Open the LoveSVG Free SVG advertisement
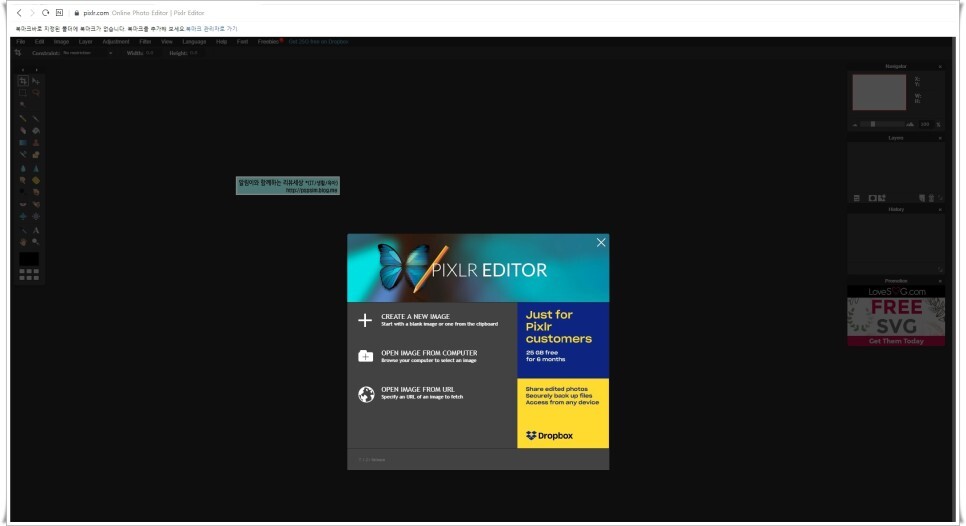The image size is (966, 526). [896, 316]
